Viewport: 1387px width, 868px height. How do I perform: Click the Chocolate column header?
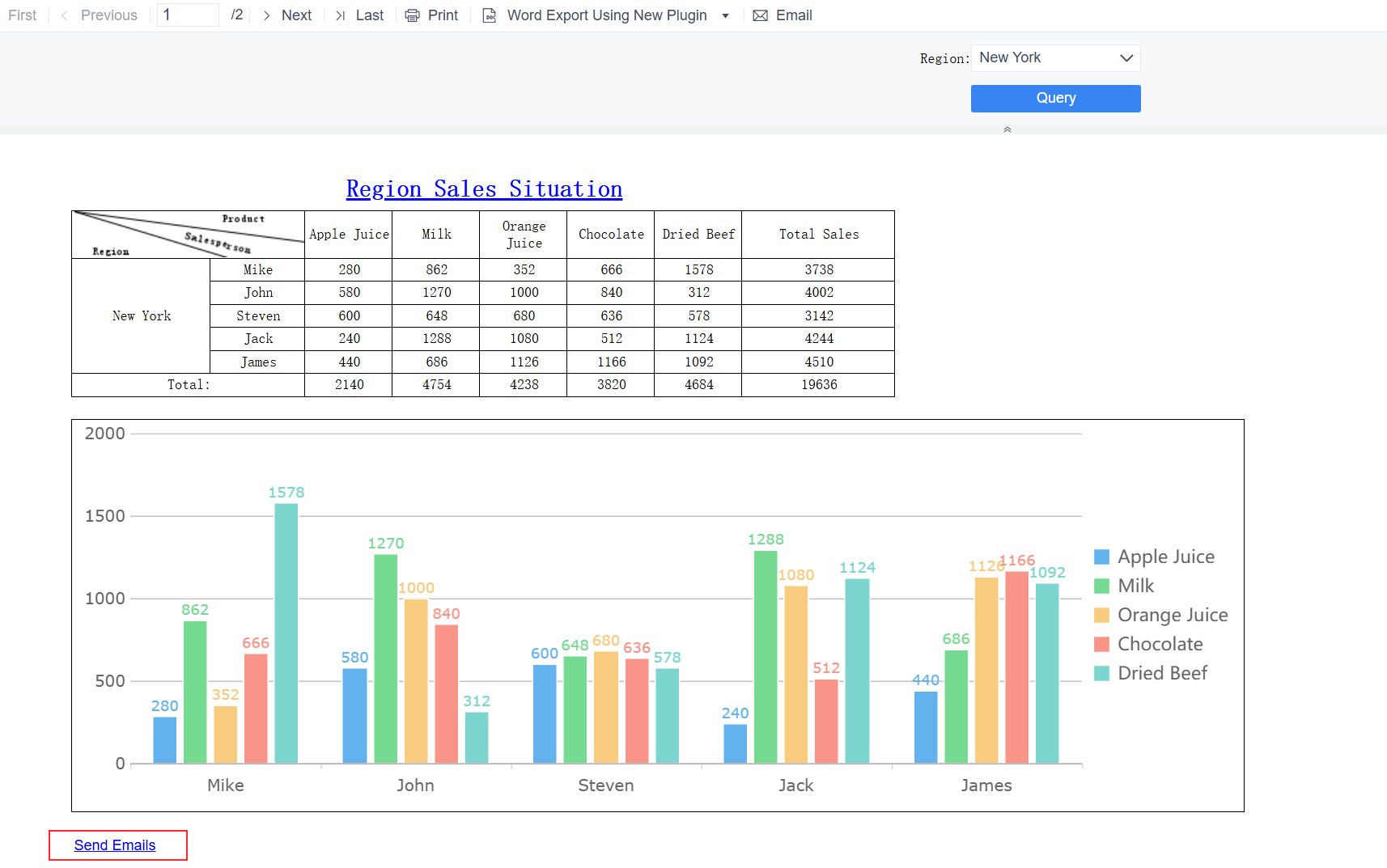pyautogui.click(x=611, y=235)
